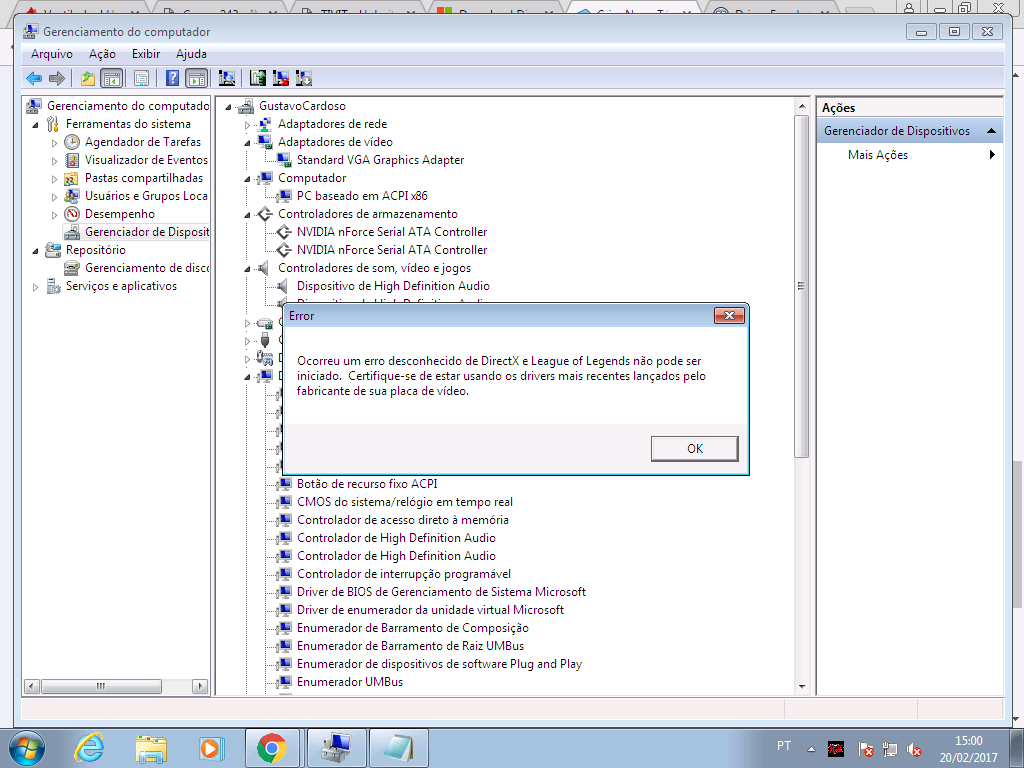This screenshot has width=1024, height=768.
Task: Collapse Gerenciador de Dispositivos actions header
Action: [x=991, y=131]
